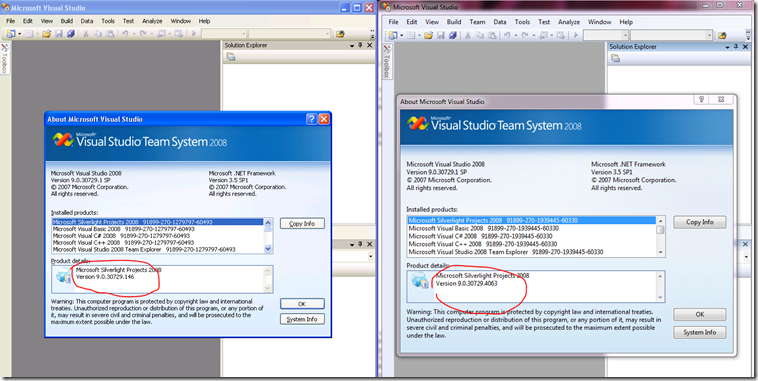Click System Info in left About dialog
This screenshot has width=758, height=381.
point(302,319)
